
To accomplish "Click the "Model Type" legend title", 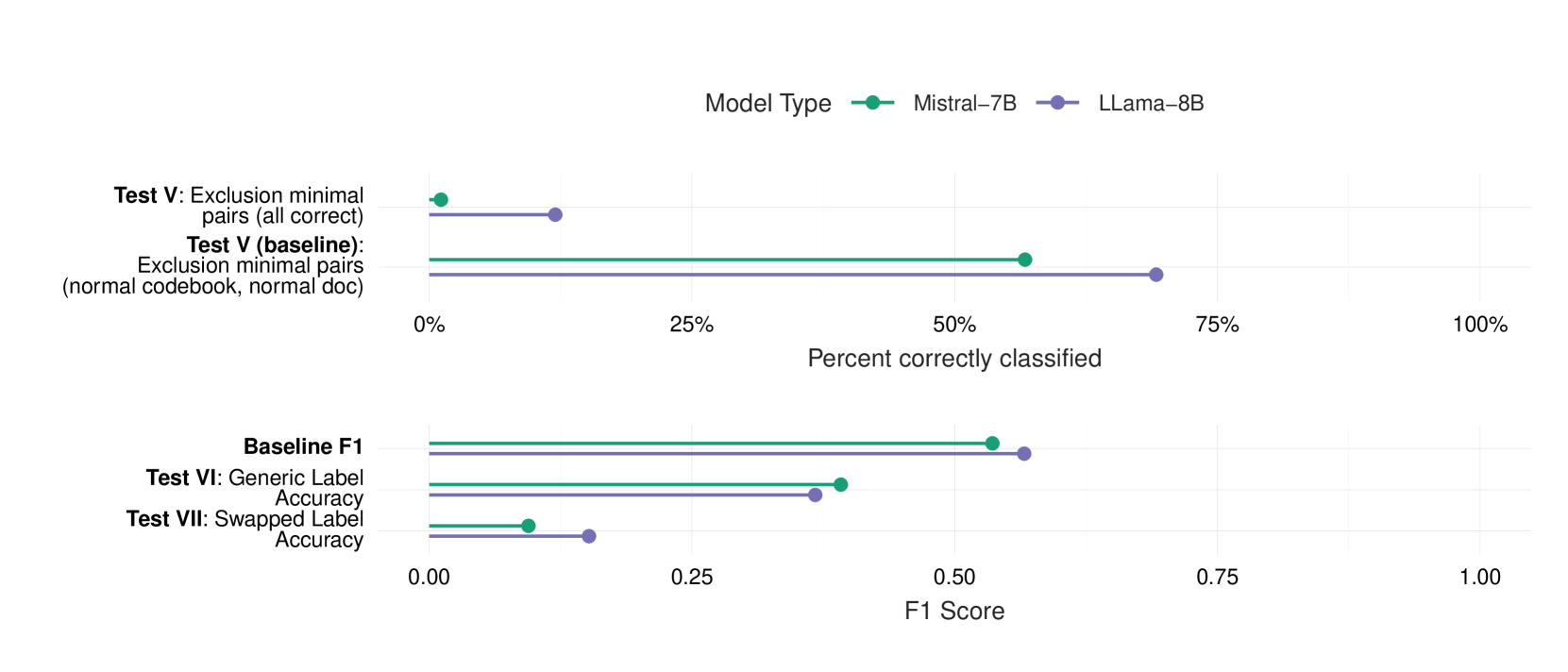I will click(x=767, y=103).
